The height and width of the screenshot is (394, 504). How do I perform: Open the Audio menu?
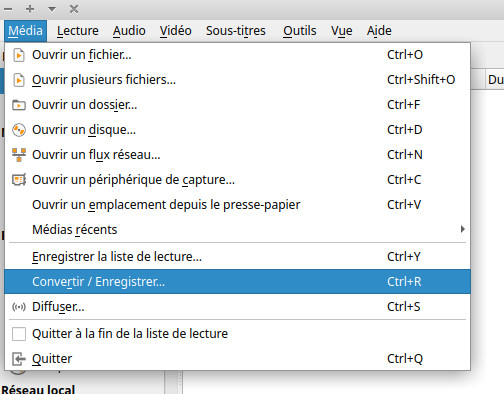point(129,31)
